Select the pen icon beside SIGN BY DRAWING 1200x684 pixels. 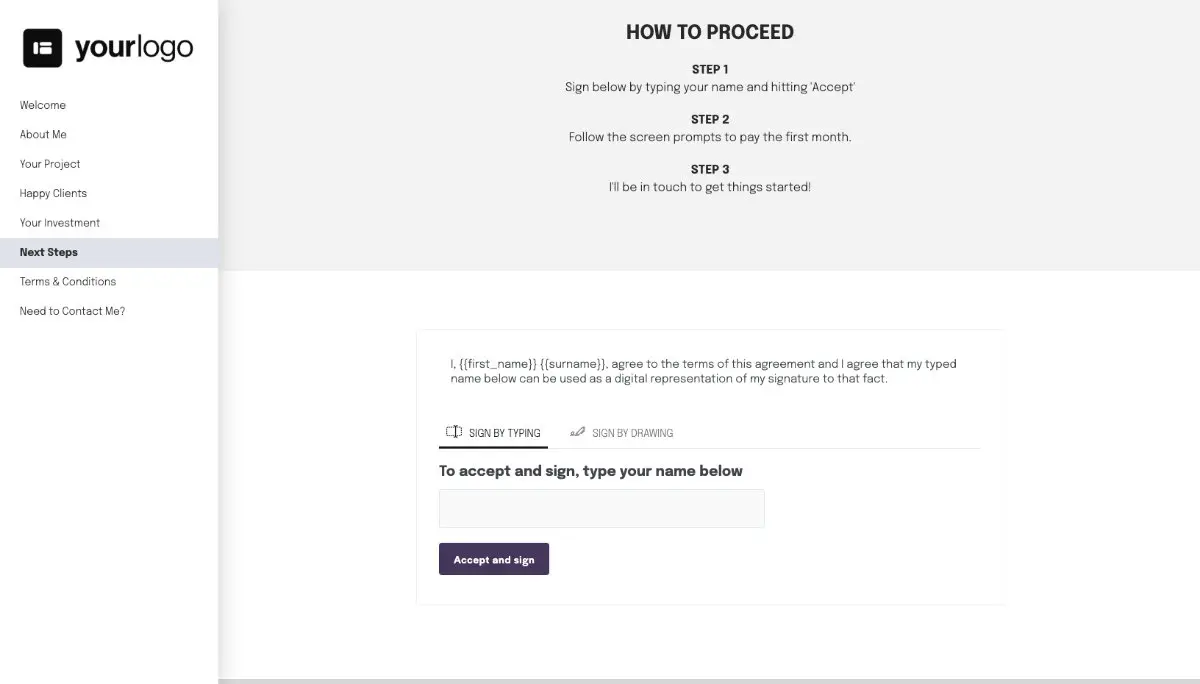tap(577, 431)
